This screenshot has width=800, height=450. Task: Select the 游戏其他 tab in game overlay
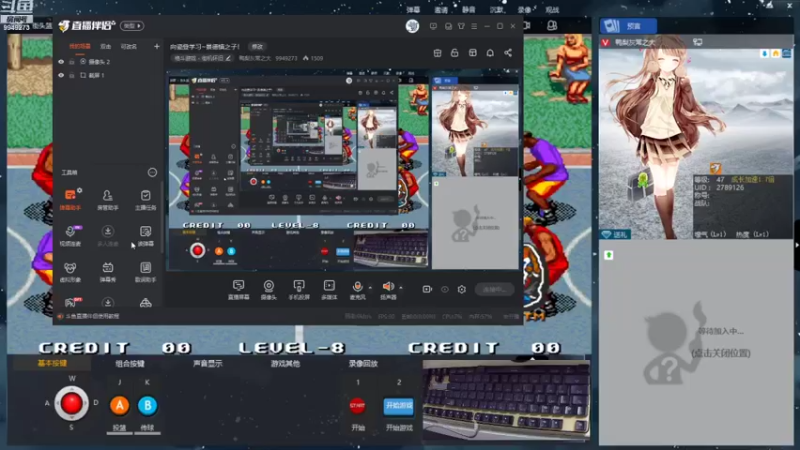pyautogui.click(x=286, y=363)
